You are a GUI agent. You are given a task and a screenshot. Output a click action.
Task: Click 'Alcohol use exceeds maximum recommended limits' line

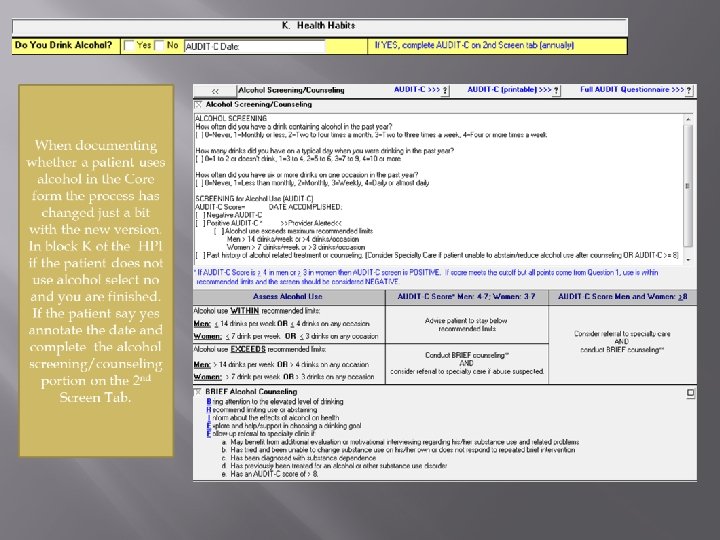(293, 231)
